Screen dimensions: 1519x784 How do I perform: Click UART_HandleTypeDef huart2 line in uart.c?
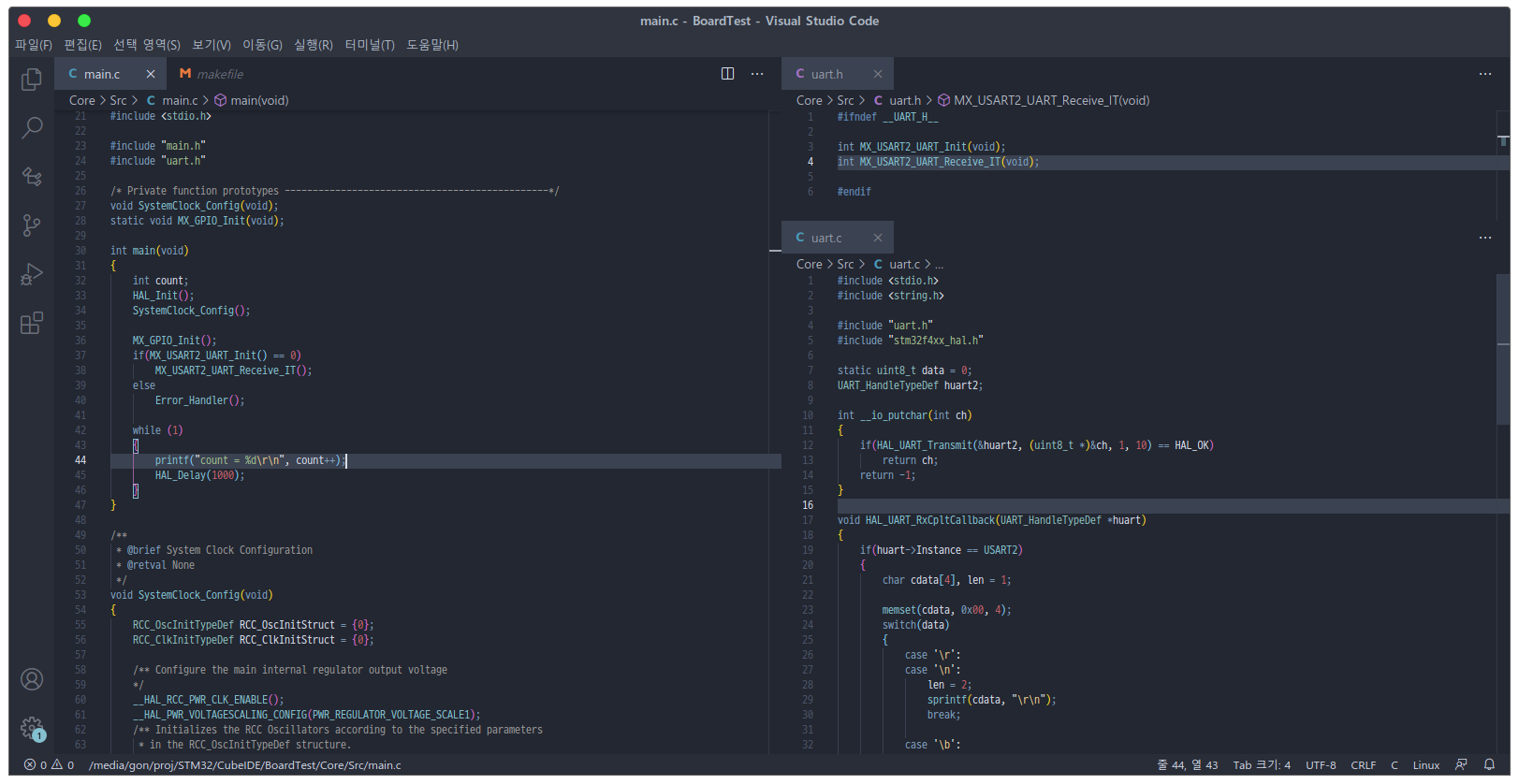pyautogui.click(x=910, y=385)
